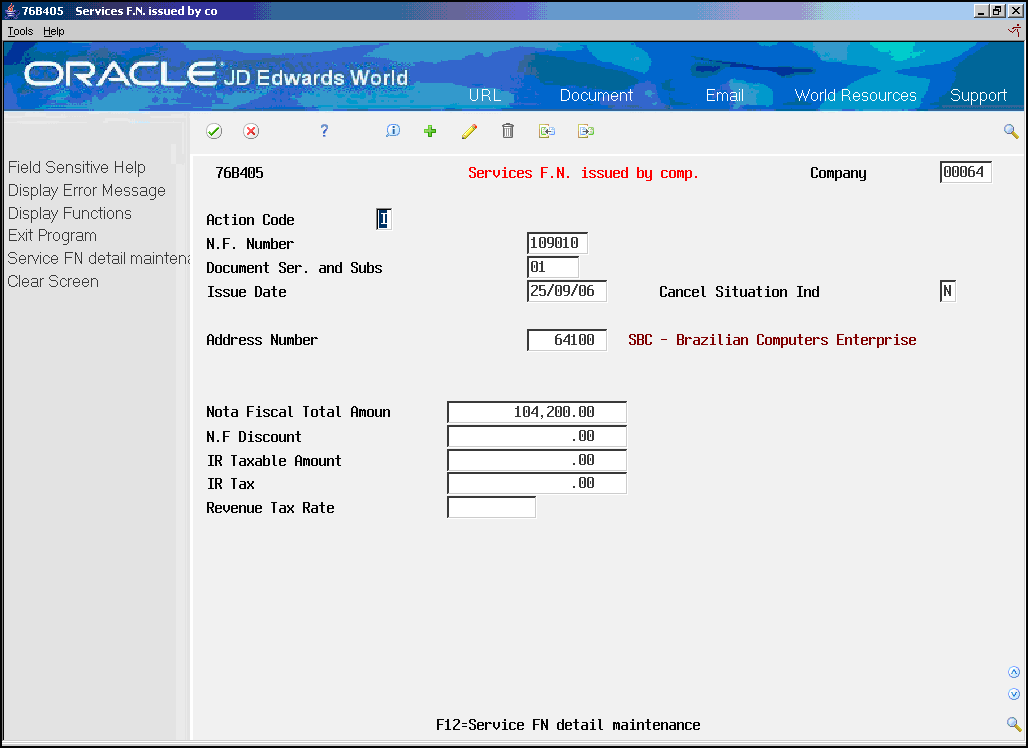This screenshot has height=748, width=1028.
Task: Click the N.F Discount field
Action: 537,436
